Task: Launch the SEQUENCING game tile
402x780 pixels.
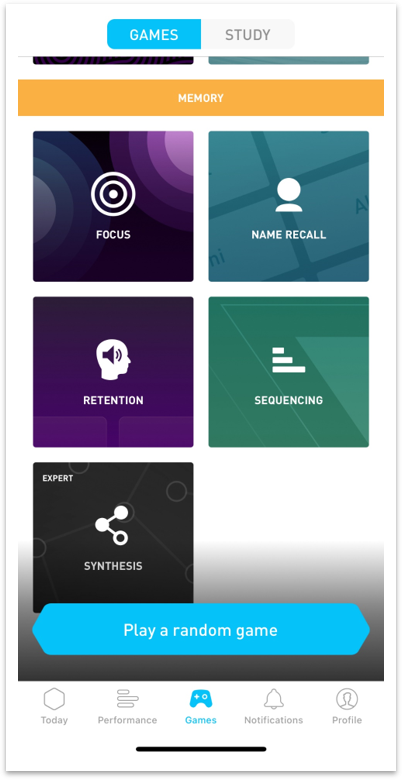Action: point(289,372)
